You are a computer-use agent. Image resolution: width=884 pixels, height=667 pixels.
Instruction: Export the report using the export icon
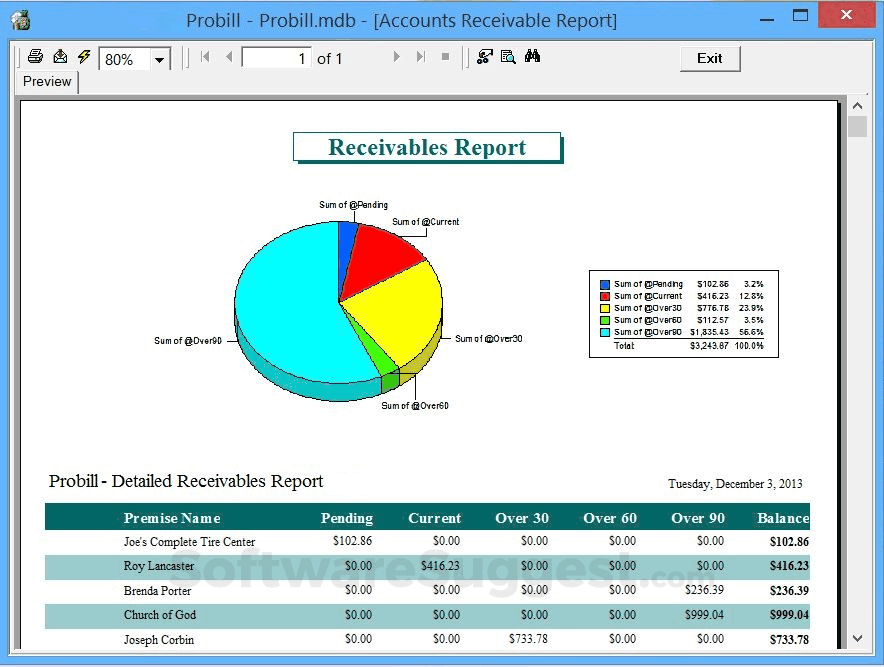60,57
